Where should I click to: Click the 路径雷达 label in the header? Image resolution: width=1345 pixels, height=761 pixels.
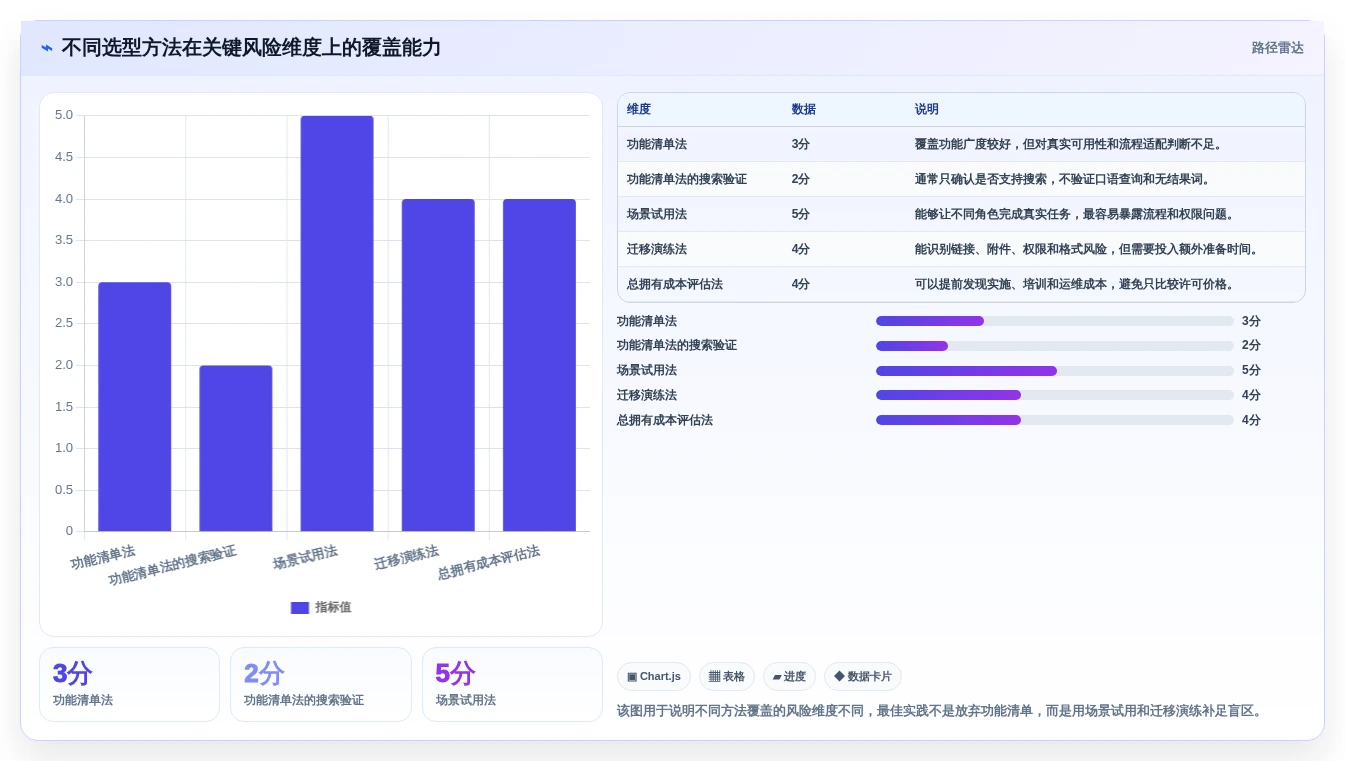[x=1277, y=48]
